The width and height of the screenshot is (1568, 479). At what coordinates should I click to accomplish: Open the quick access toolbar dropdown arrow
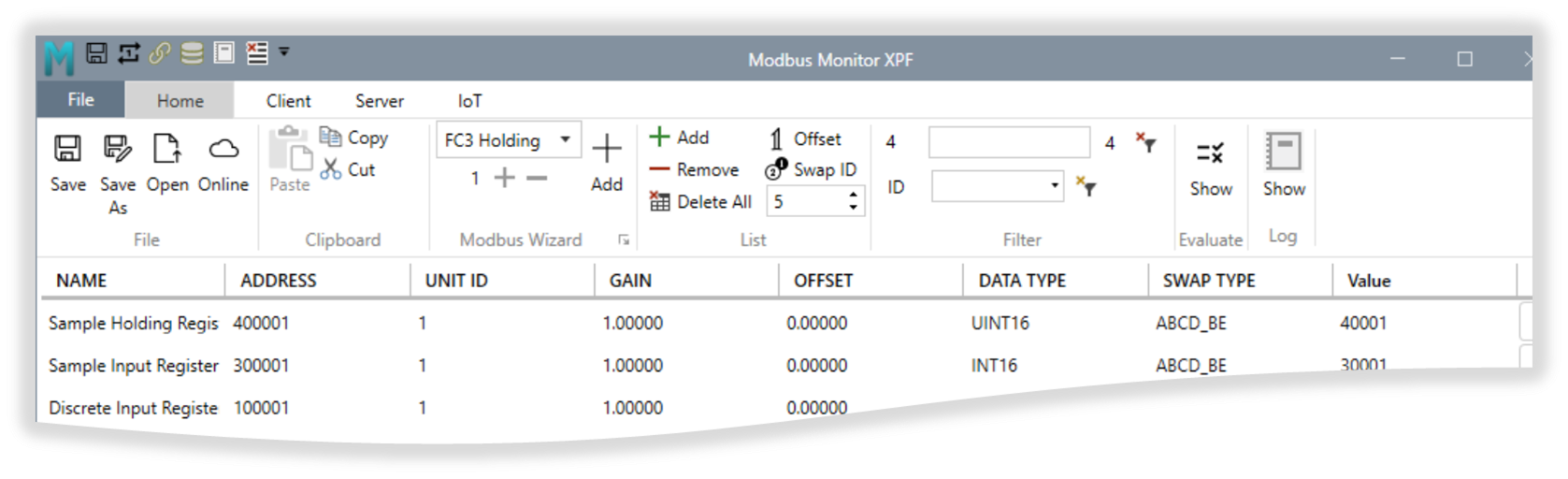284,52
